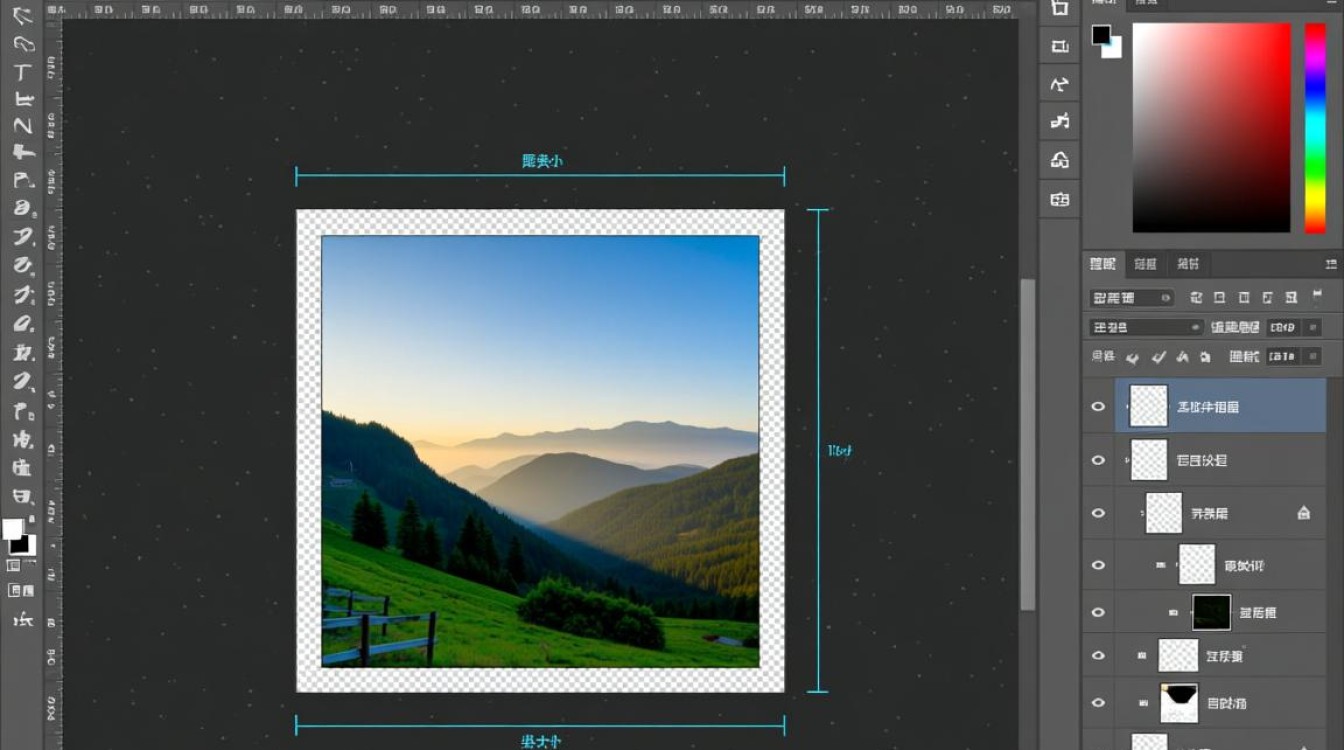Select the black shape on white layer thumbnail

coord(1179,703)
